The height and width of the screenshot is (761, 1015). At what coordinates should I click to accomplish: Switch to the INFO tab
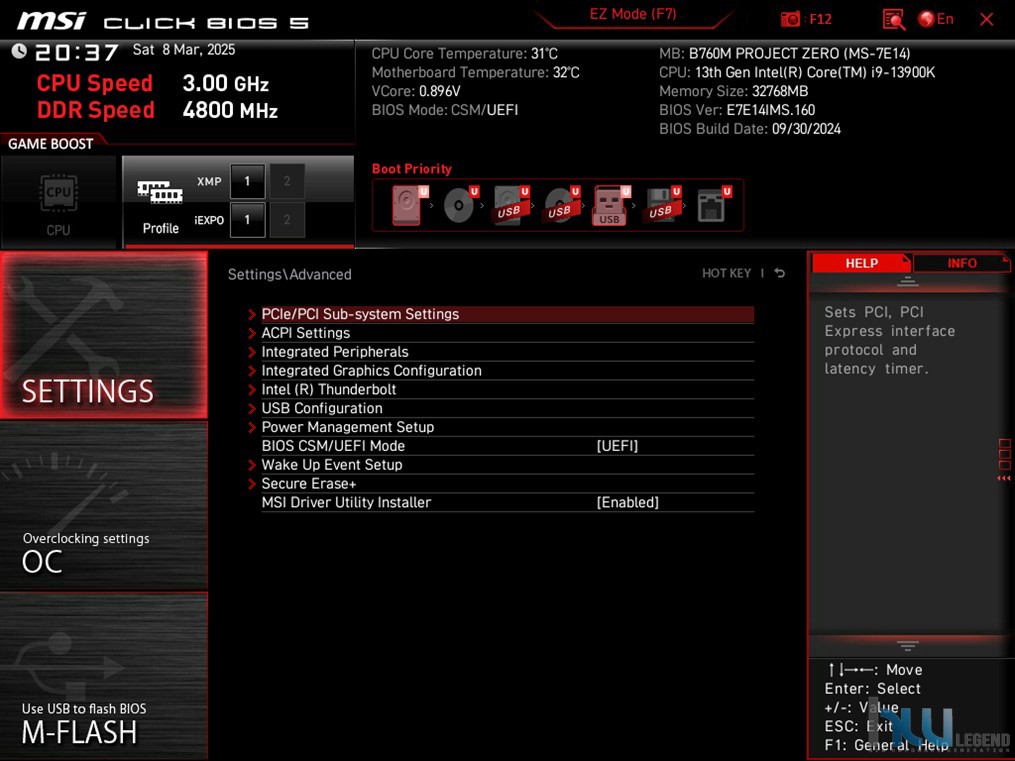961,263
